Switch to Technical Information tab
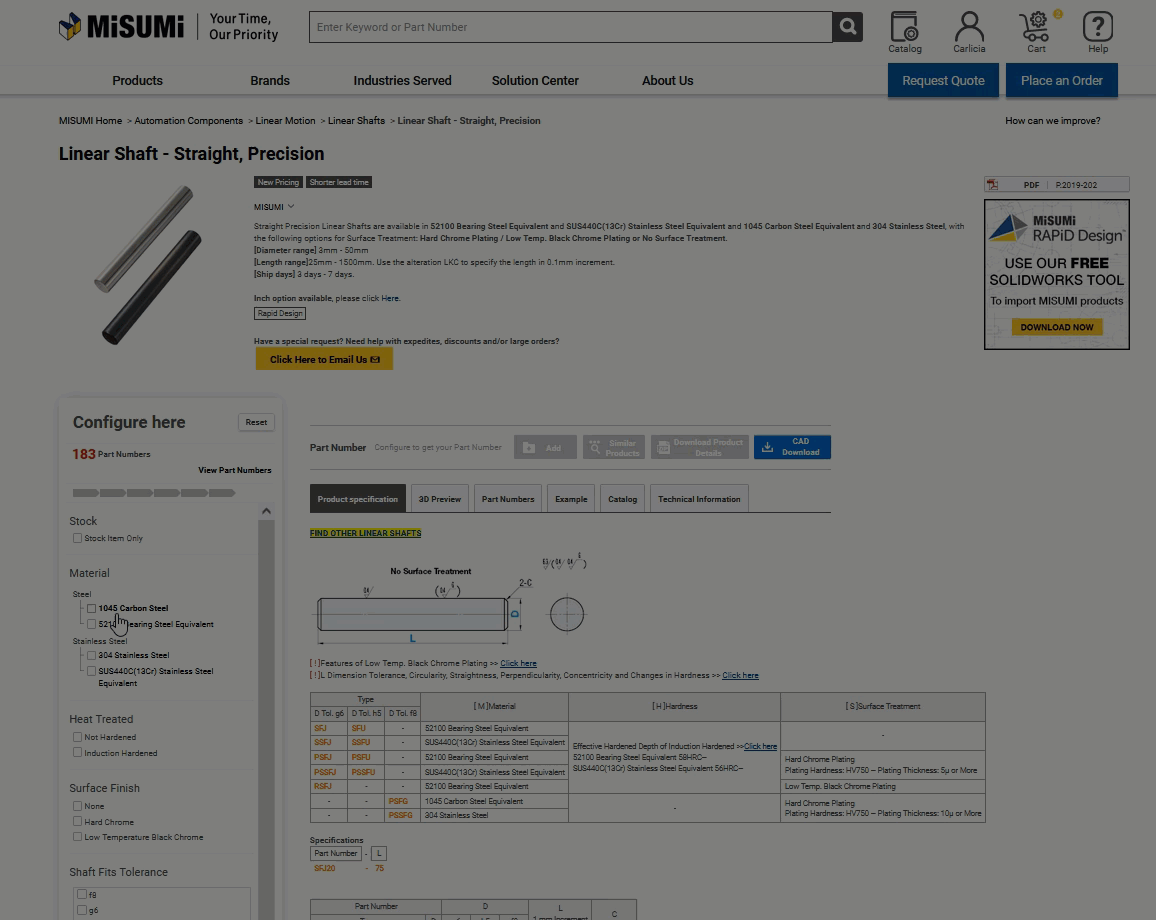 click(x=699, y=499)
